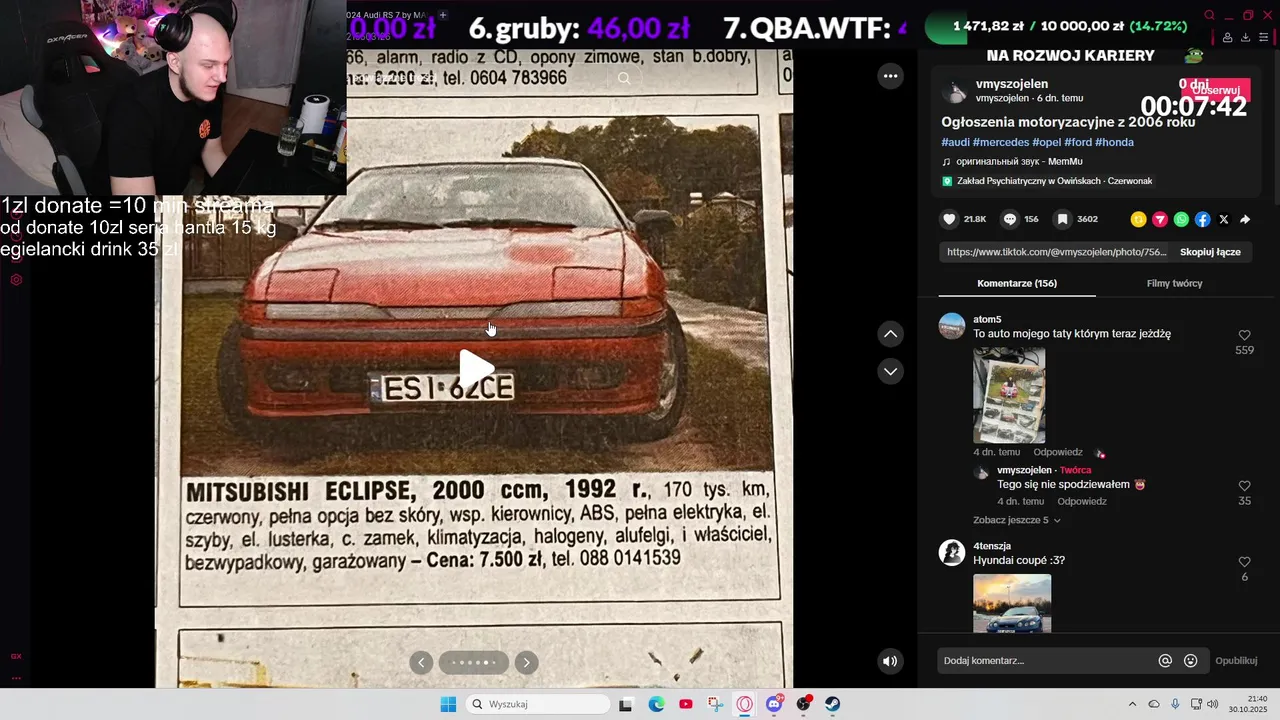Open vmyszojelen profile name
The width and height of the screenshot is (1280, 720).
click(x=1012, y=84)
